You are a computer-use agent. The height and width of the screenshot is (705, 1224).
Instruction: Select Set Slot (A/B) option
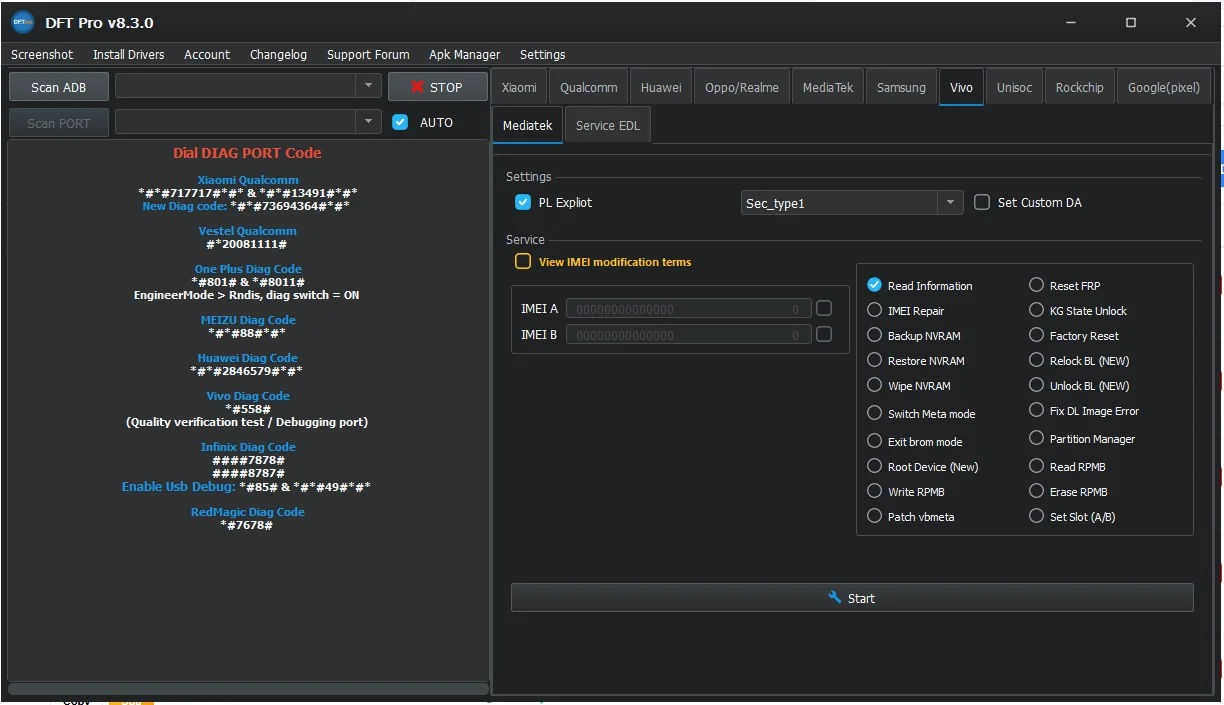tap(1037, 516)
